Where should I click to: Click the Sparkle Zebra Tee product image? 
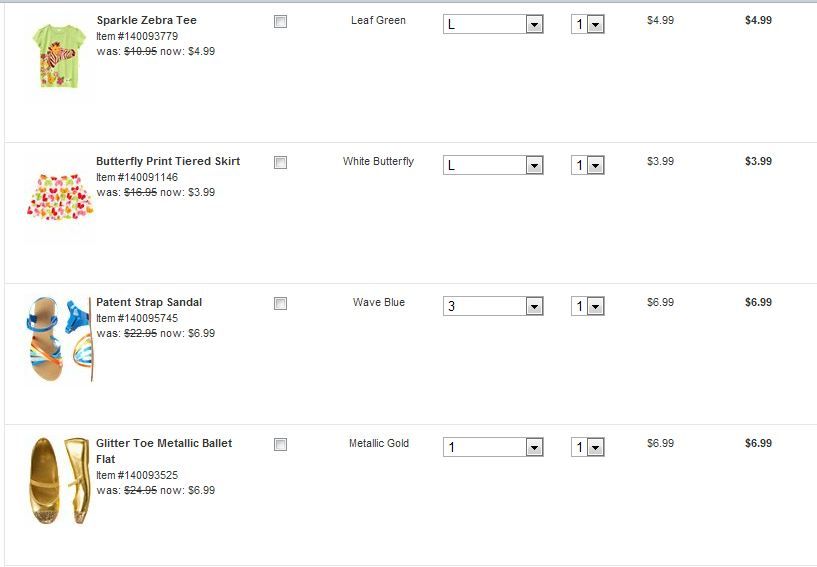tap(56, 55)
